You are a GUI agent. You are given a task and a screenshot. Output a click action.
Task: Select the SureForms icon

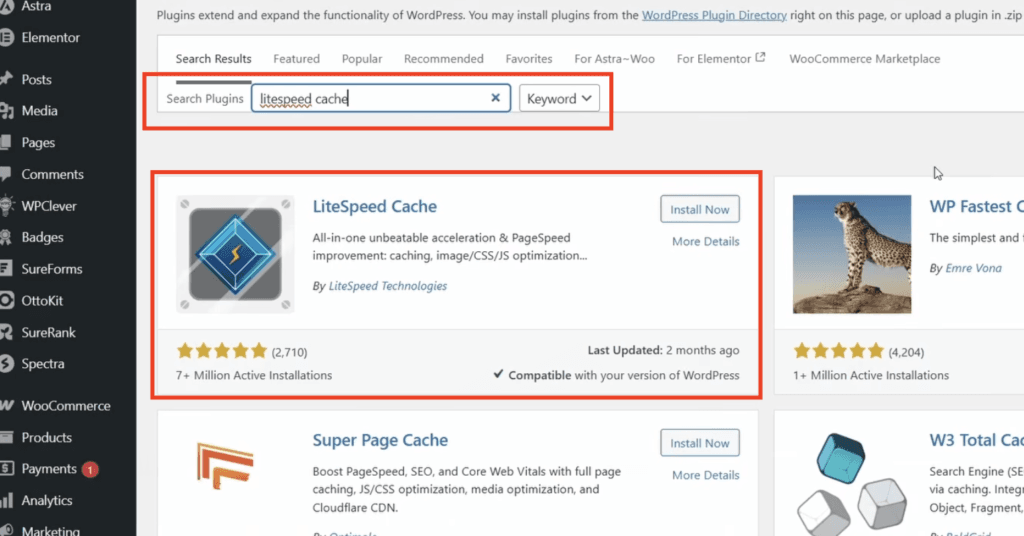click(6, 268)
